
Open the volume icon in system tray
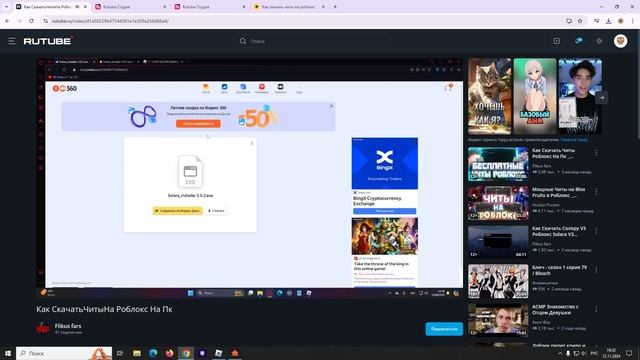pyautogui.click(x=584, y=353)
